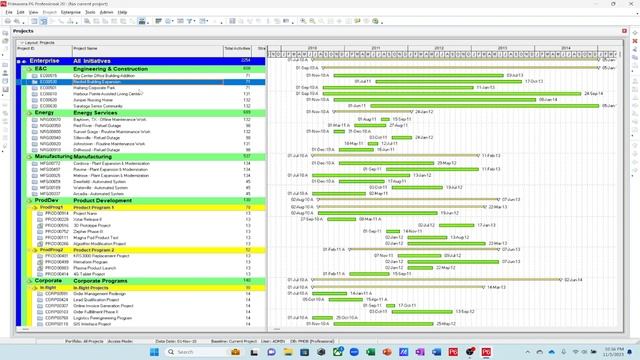
Task: Select Lead Qualification Project row
Action: point(141,300)
